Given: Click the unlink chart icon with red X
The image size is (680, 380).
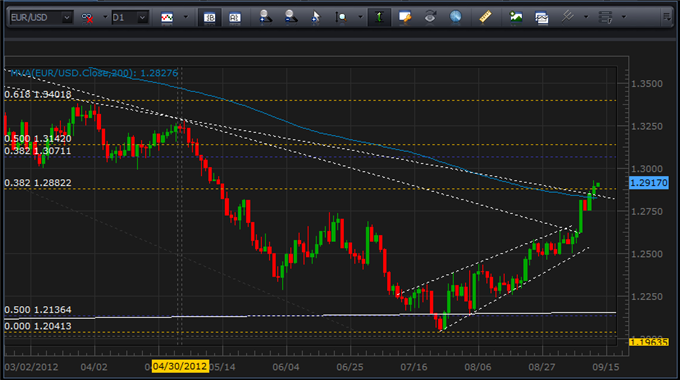Looking at the screenshot, I should (87, 18).
